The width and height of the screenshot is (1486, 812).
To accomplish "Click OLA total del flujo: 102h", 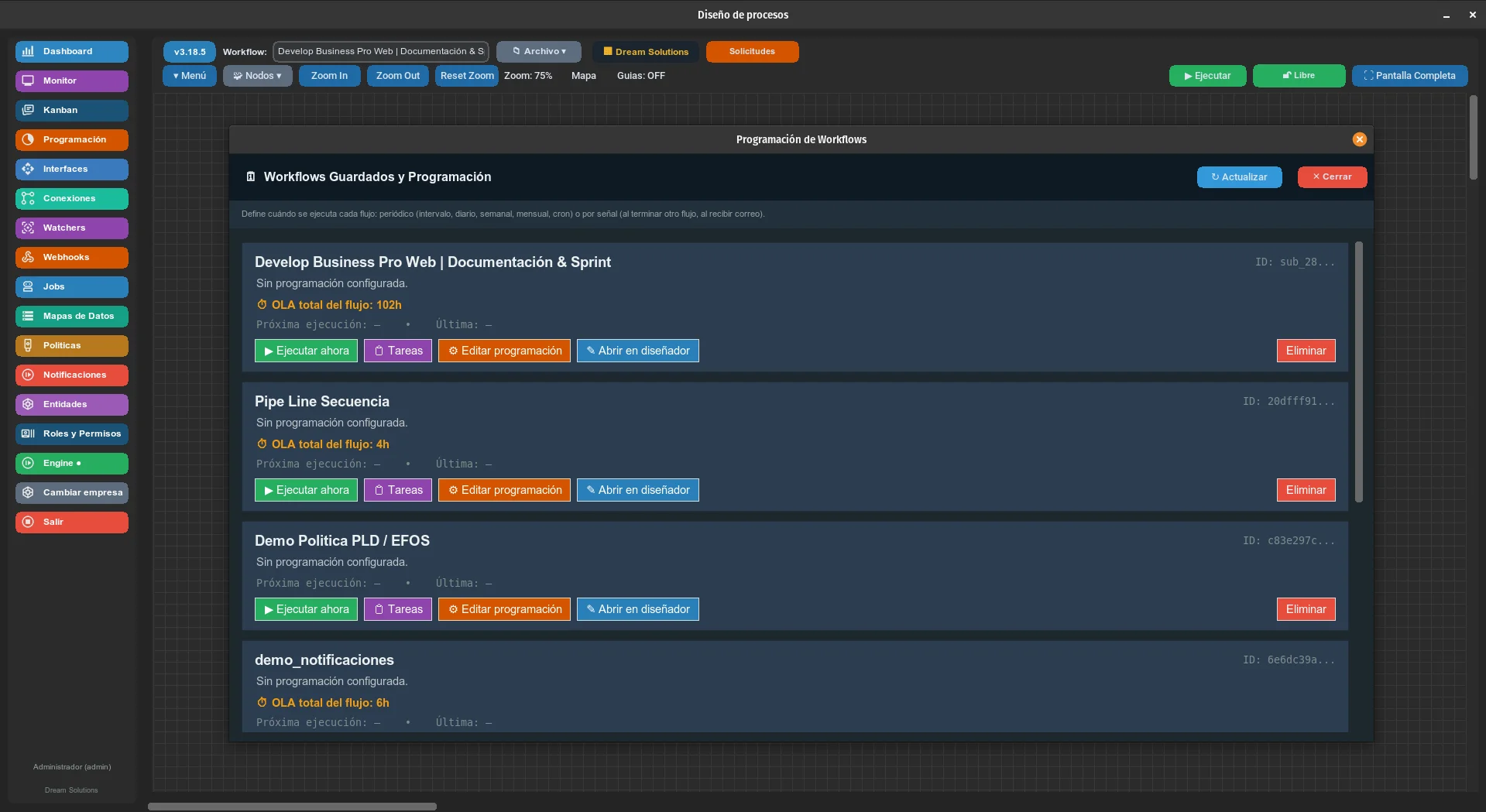I will coord(329,305).
